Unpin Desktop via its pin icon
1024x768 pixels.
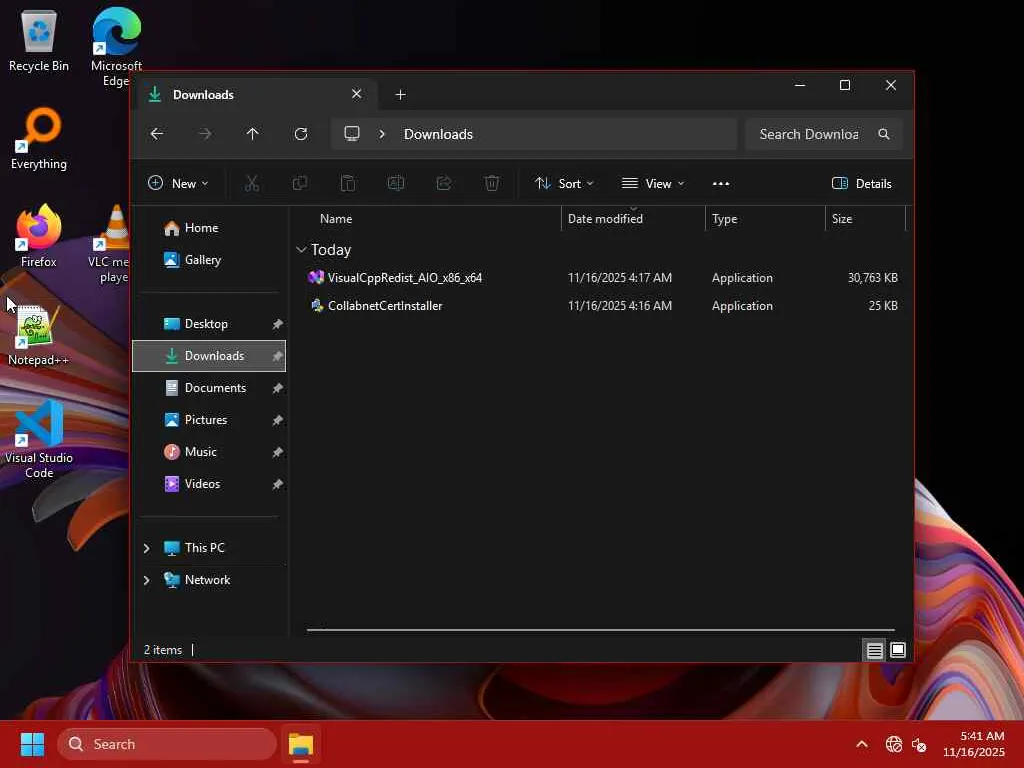[x=278, y=324]
